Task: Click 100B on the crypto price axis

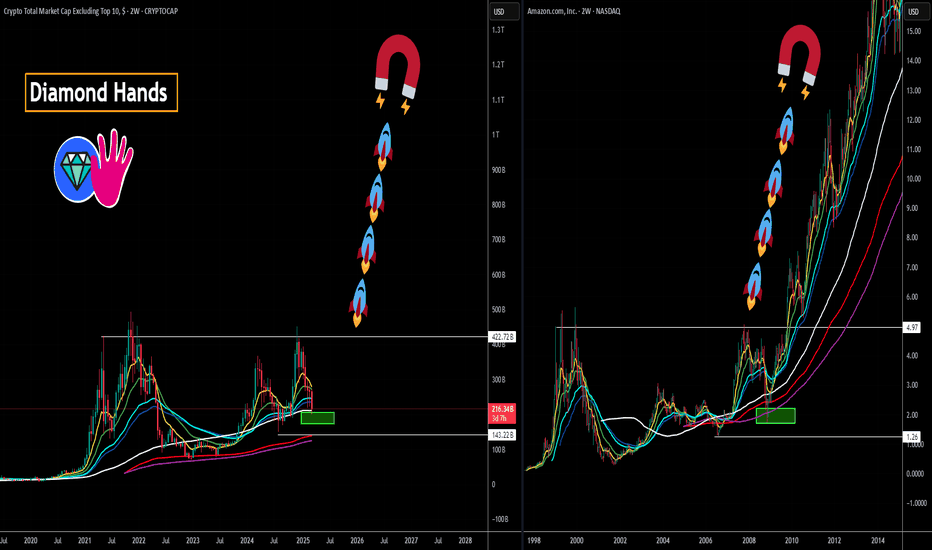Action: 499,450
